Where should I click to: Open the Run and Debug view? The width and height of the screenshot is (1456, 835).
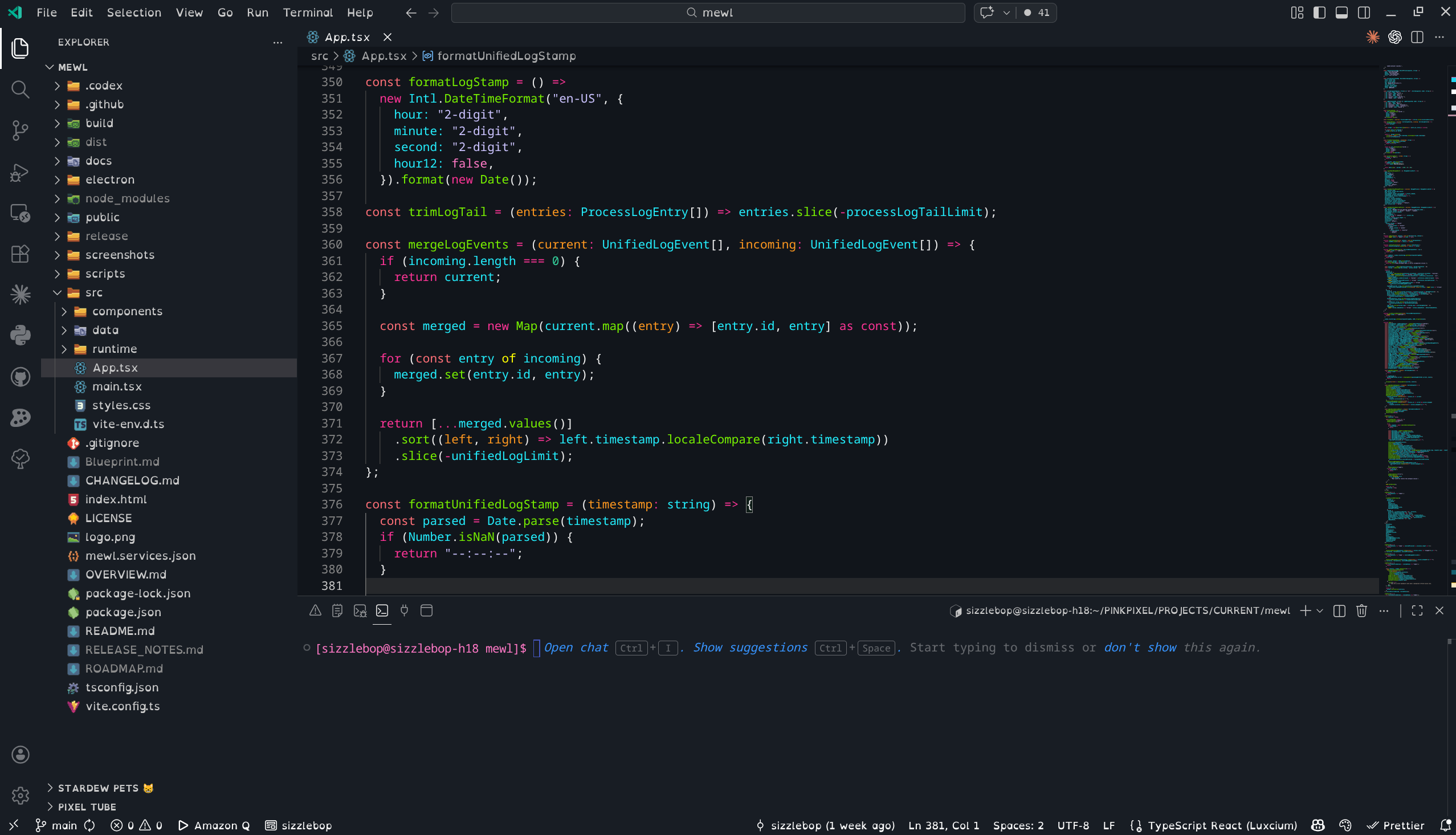20,172
